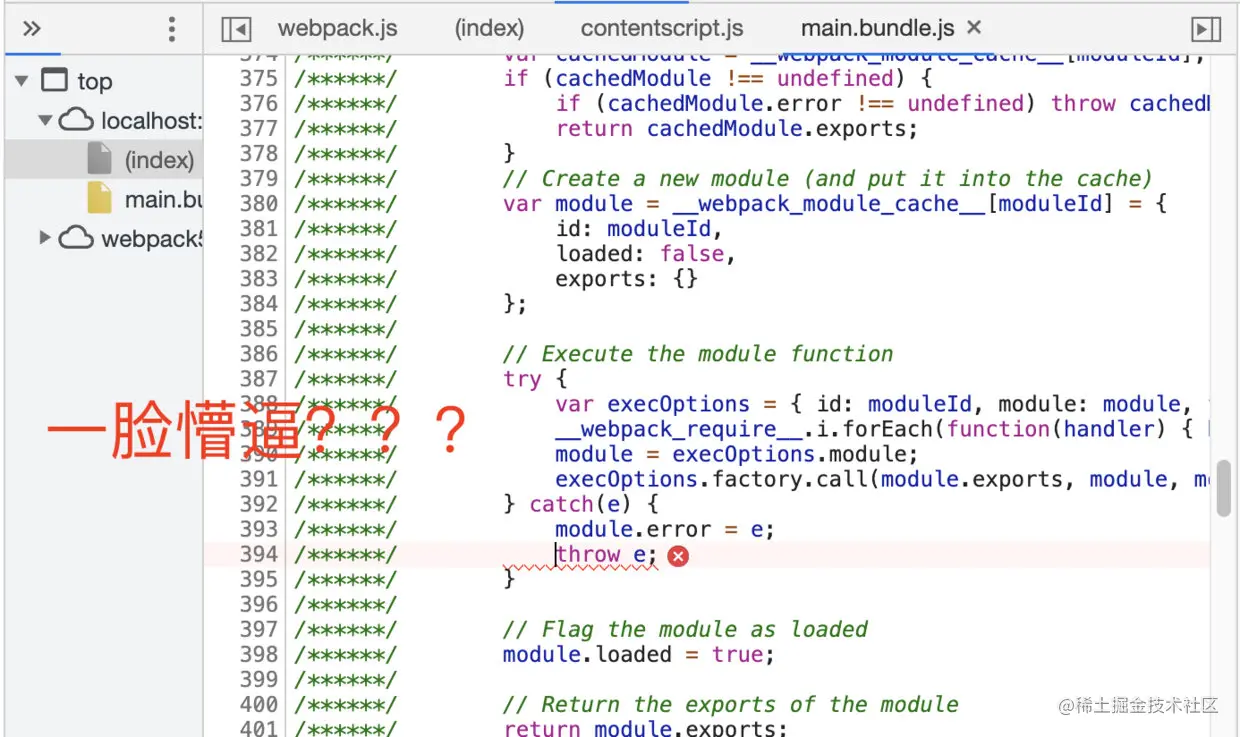Viewport: 1240px width, 737px height.
Task: Set breakpoint on line number 376
Action: pos(259,104)
